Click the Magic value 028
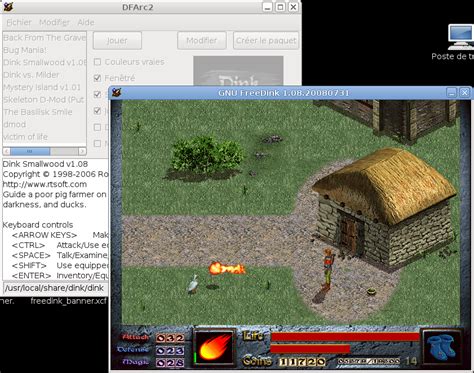Image resolution: width=474 pixels, height=373 pixels. (x=170, y=362)
